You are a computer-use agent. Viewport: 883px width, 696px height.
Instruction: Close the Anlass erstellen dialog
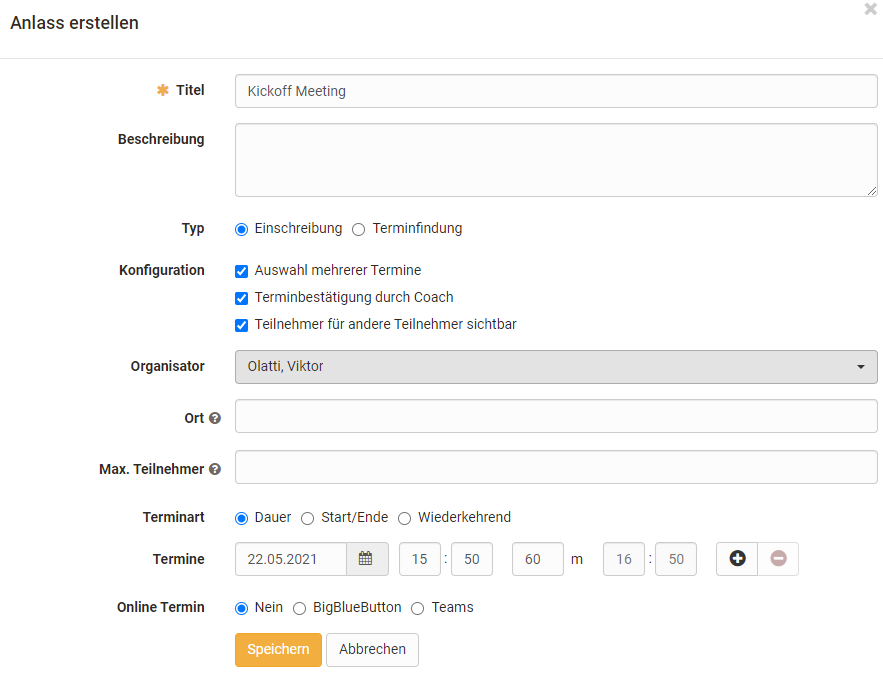pyautogui.click(x=870, y=9)
